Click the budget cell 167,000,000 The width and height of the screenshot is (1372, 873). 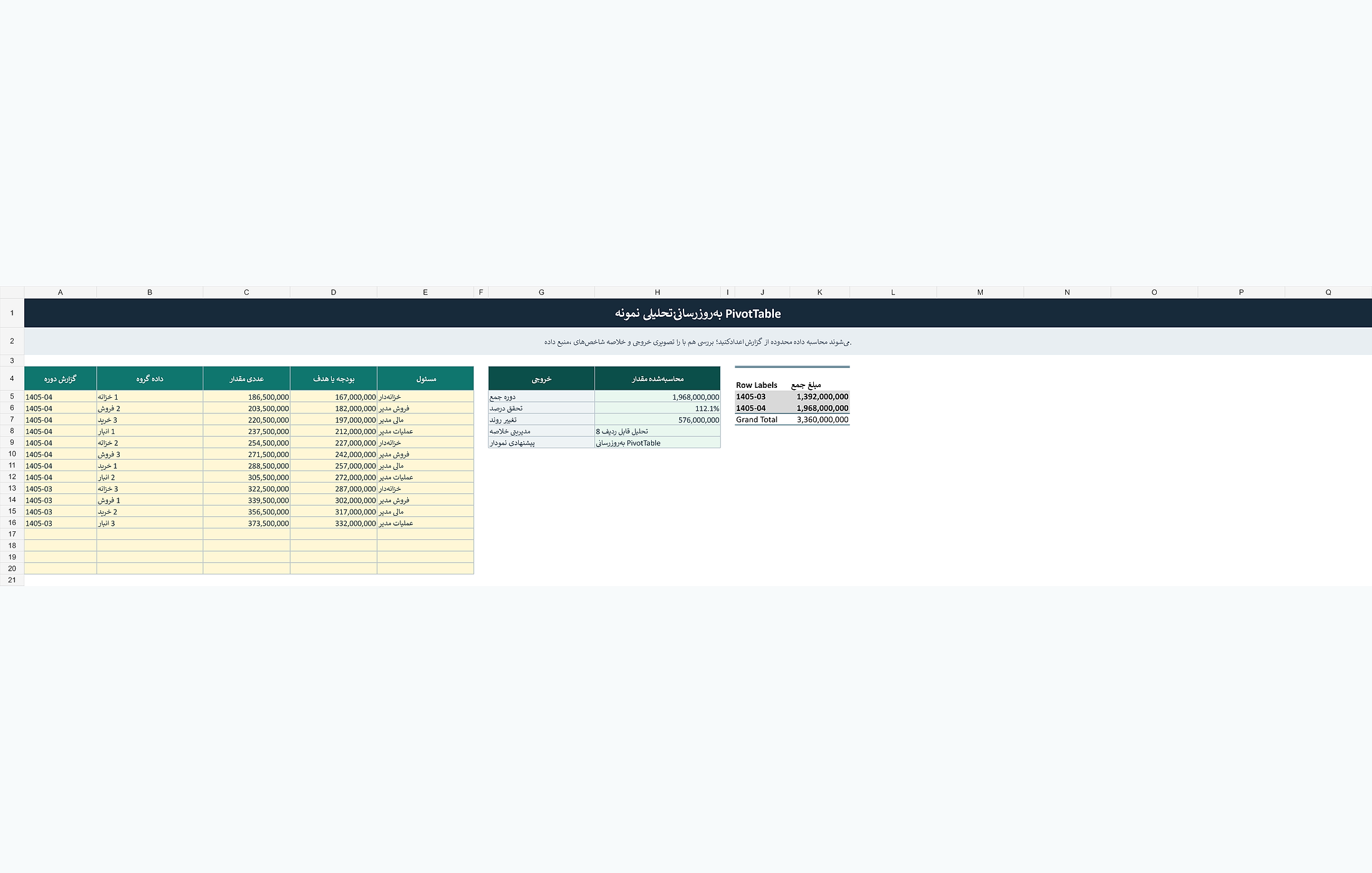[334, 397]
